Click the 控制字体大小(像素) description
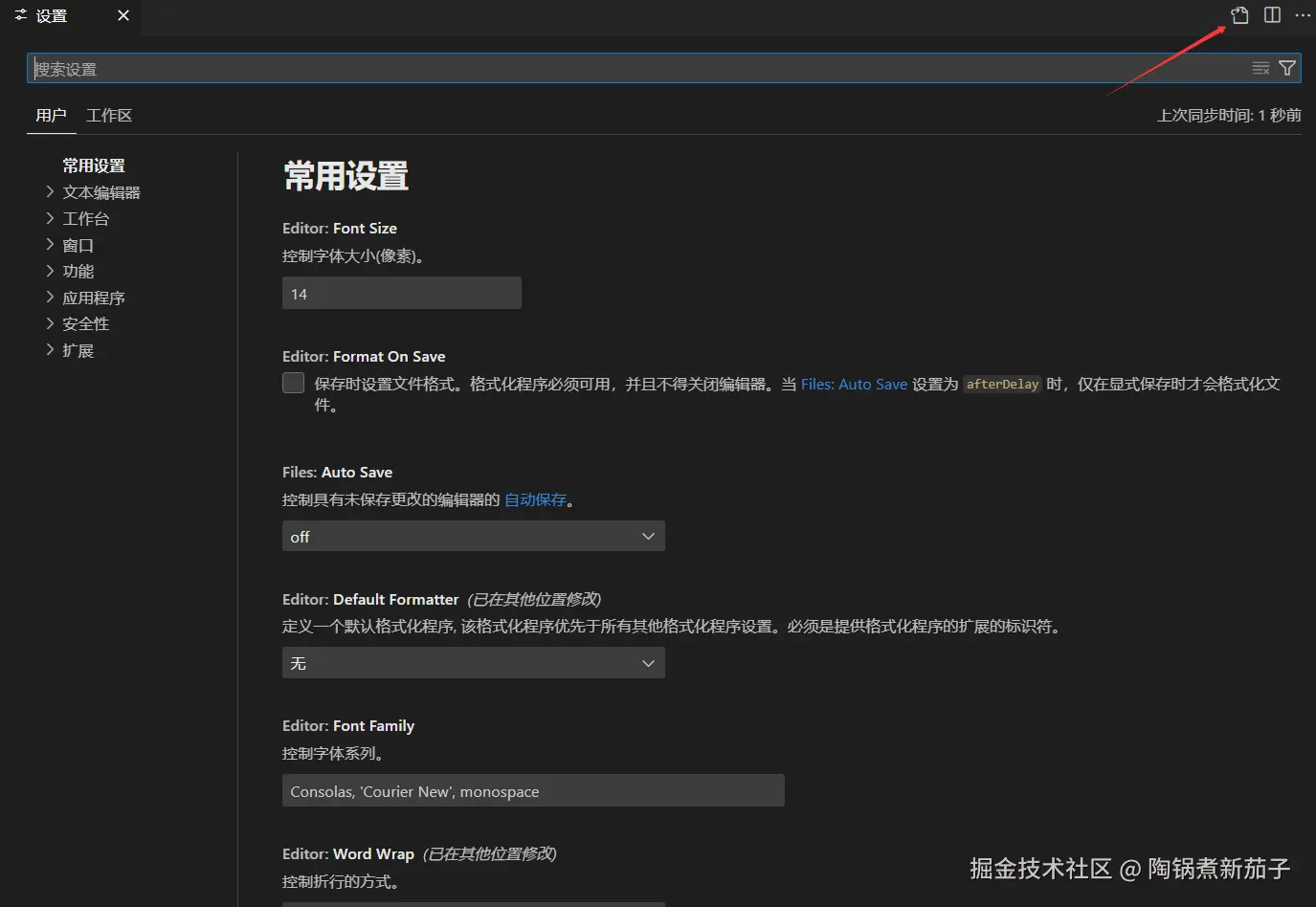 pos(353,255)
